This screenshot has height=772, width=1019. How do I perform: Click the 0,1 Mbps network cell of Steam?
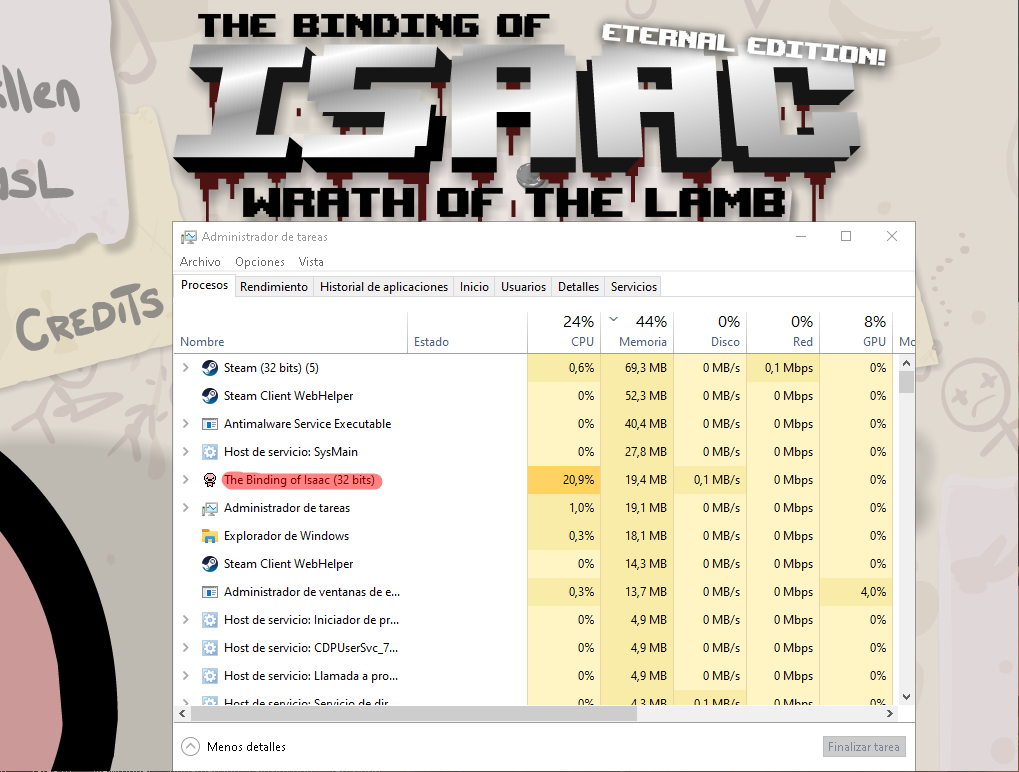(783, 368)
